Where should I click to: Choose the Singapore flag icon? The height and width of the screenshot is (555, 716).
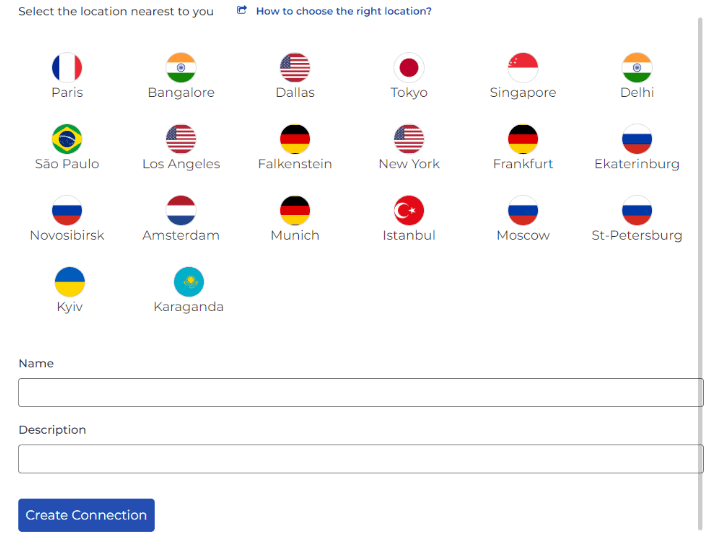(523, 68)
